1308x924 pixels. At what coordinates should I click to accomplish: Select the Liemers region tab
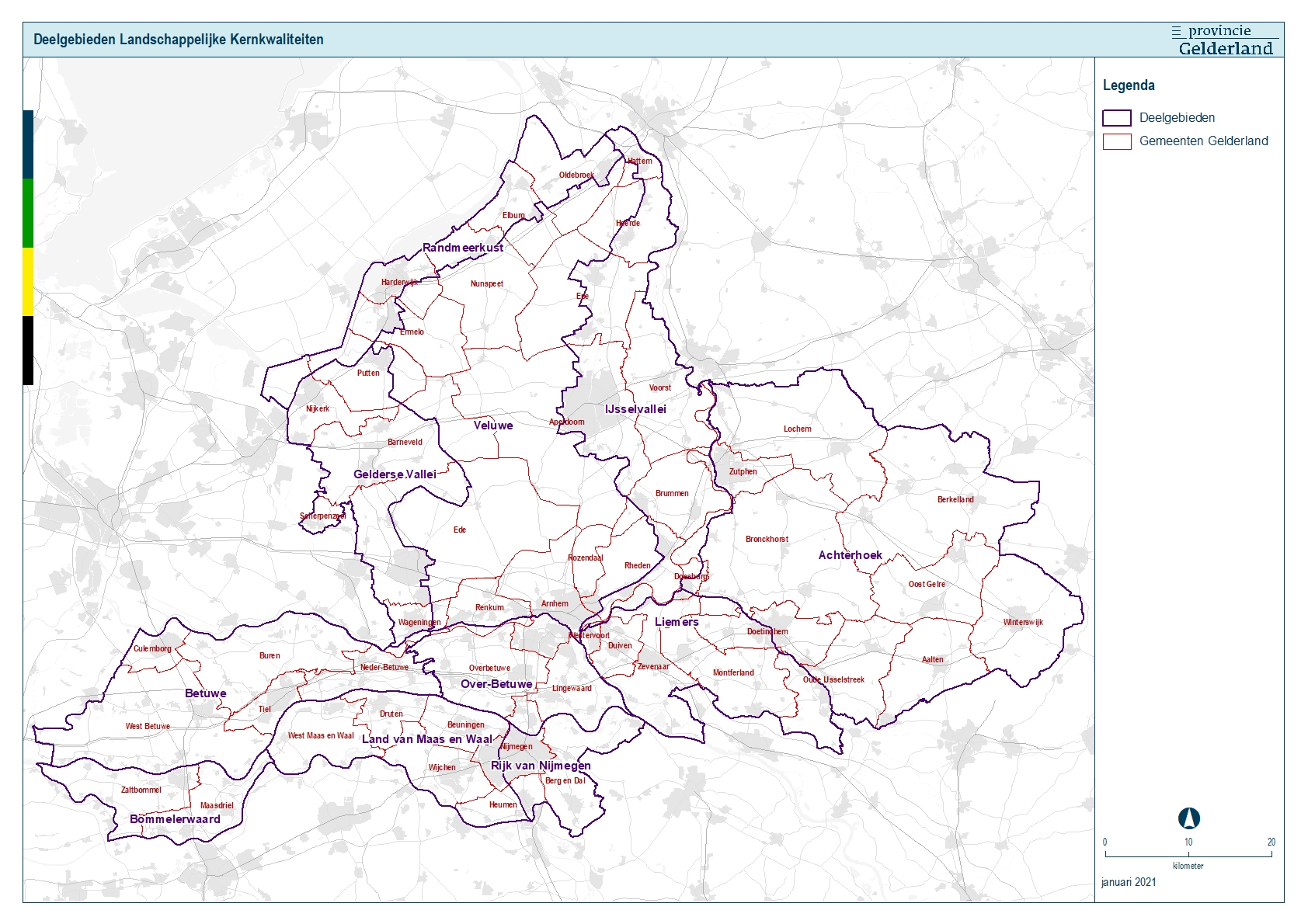click(x=676, y=622)
